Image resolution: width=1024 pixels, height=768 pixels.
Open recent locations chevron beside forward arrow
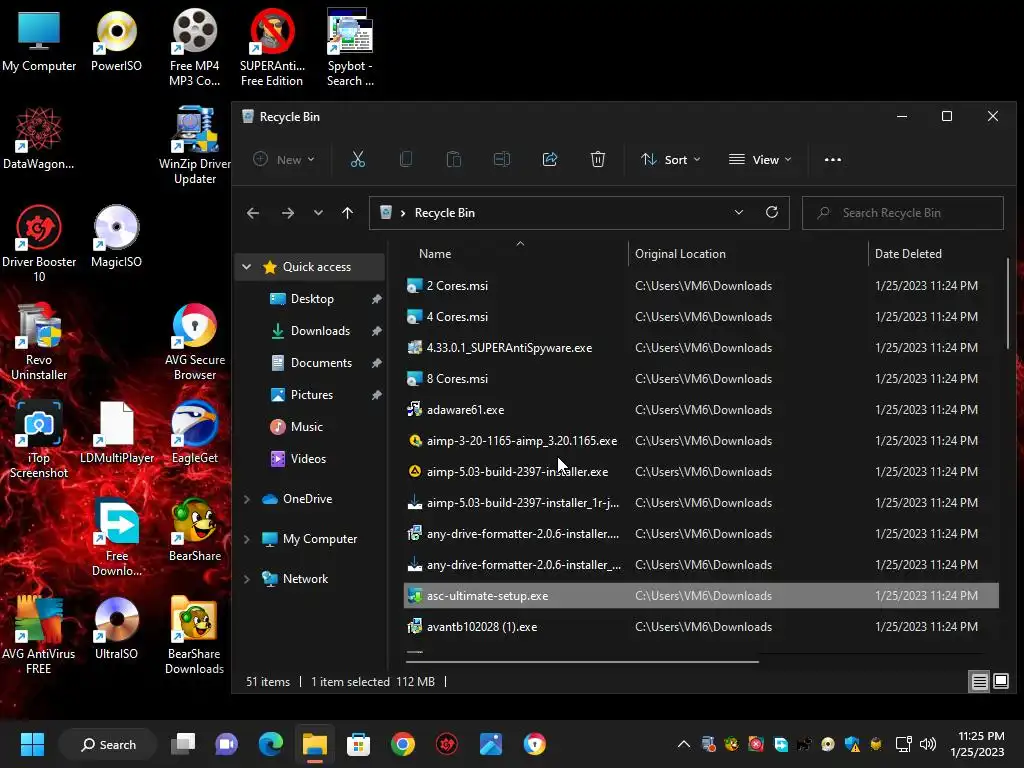coord(318,213)
